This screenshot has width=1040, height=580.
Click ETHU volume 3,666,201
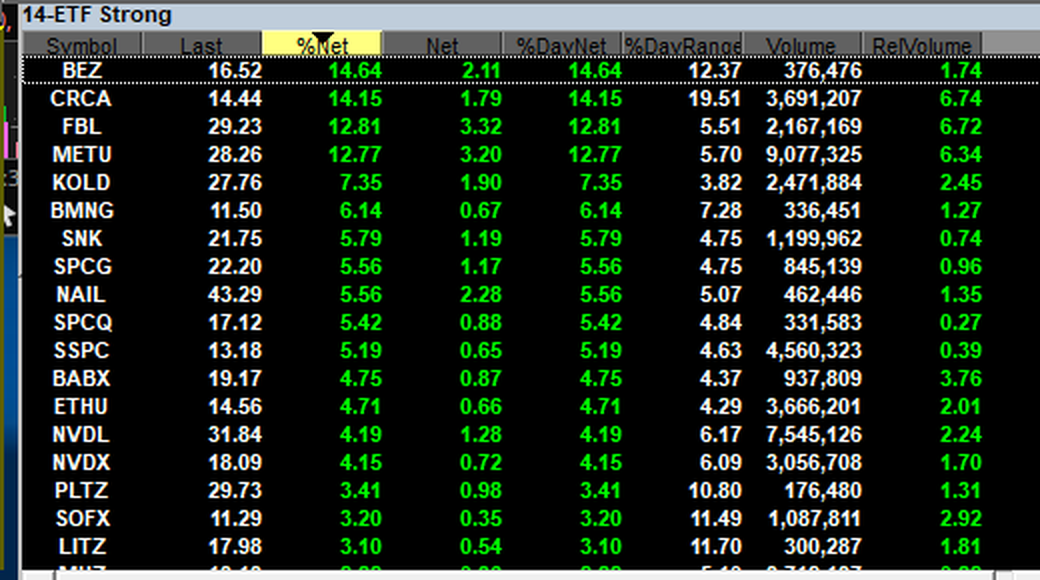point(814,406)
